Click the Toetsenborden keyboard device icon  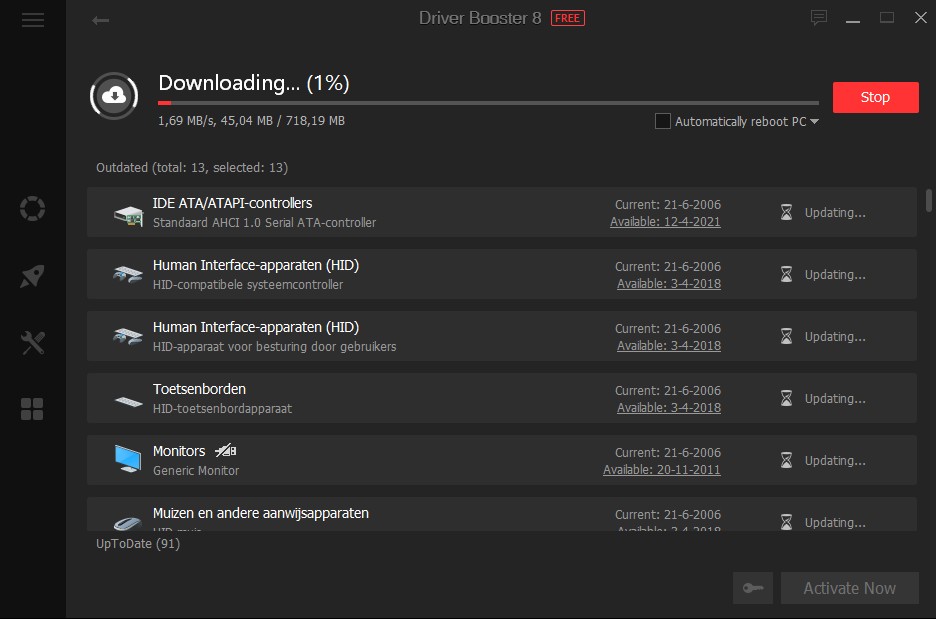pos(128,401)
